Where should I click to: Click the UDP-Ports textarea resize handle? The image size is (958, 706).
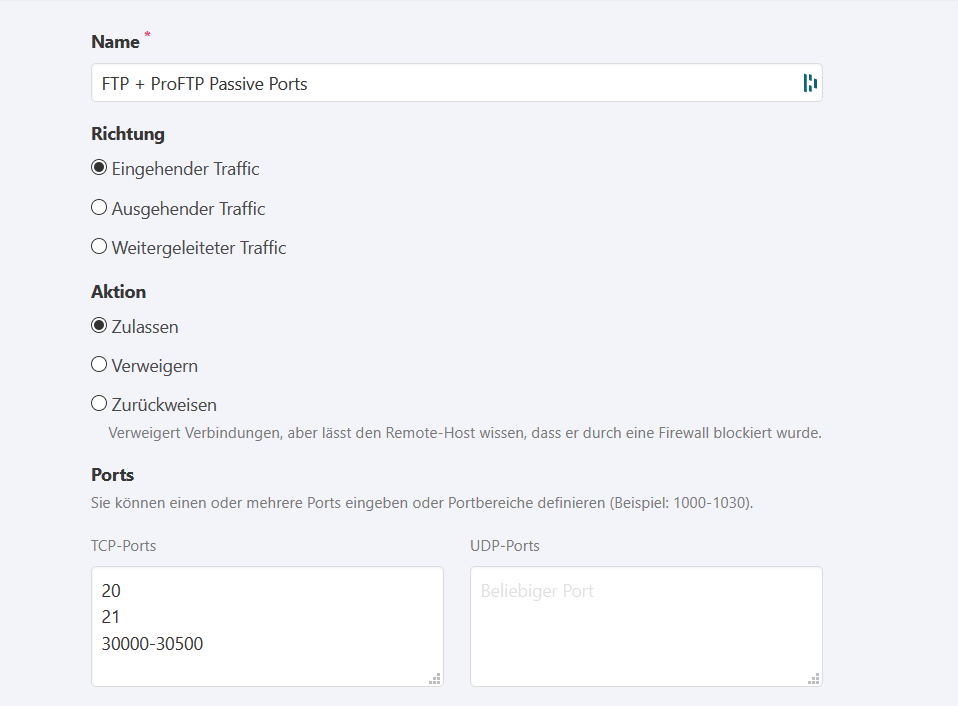(x=814, y=678)
